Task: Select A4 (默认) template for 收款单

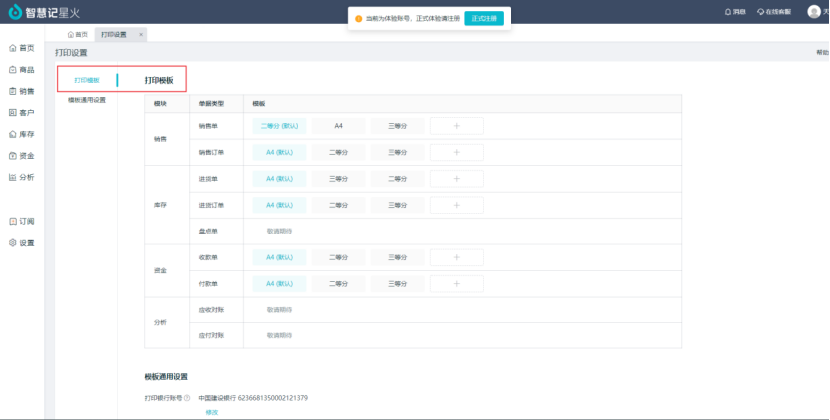Action: (279, 257)
